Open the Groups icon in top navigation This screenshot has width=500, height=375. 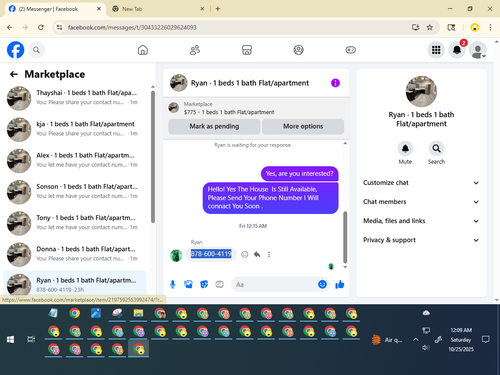(x=298, y=50)
